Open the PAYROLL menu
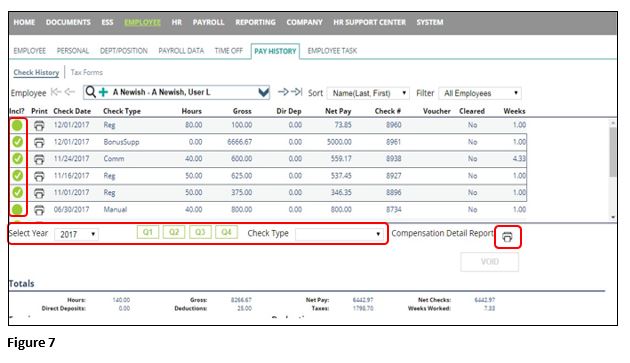This screenshot has height=363, width=630. [x=208, y=23]
